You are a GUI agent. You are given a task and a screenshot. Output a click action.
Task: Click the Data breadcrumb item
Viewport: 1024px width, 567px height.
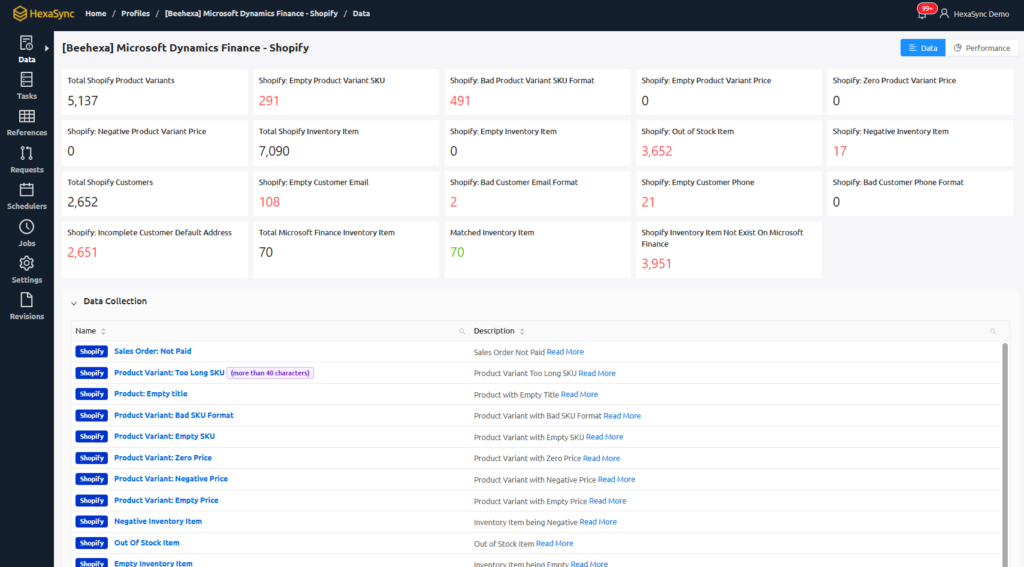(361, 13)
